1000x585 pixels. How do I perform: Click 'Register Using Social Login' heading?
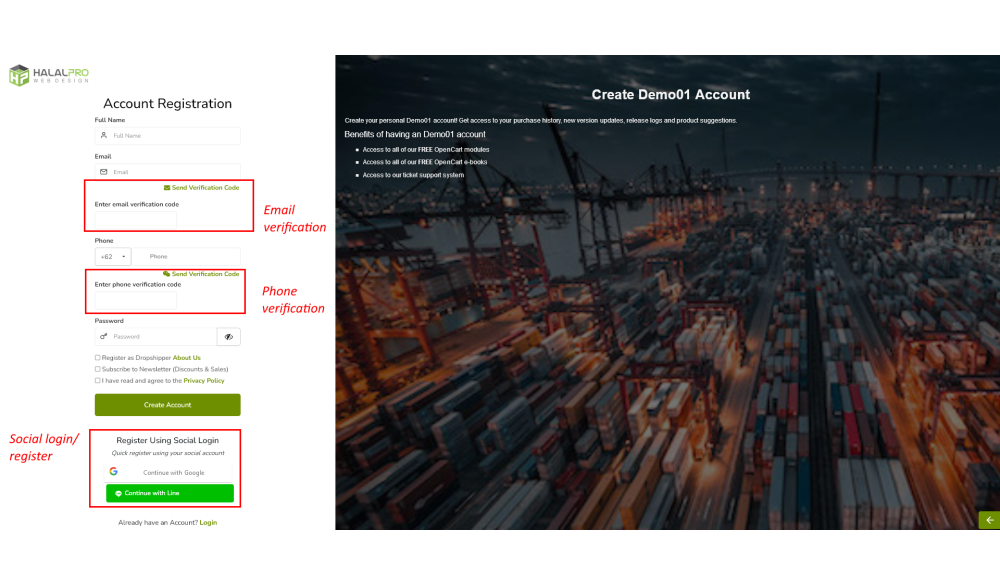point(168,440)
